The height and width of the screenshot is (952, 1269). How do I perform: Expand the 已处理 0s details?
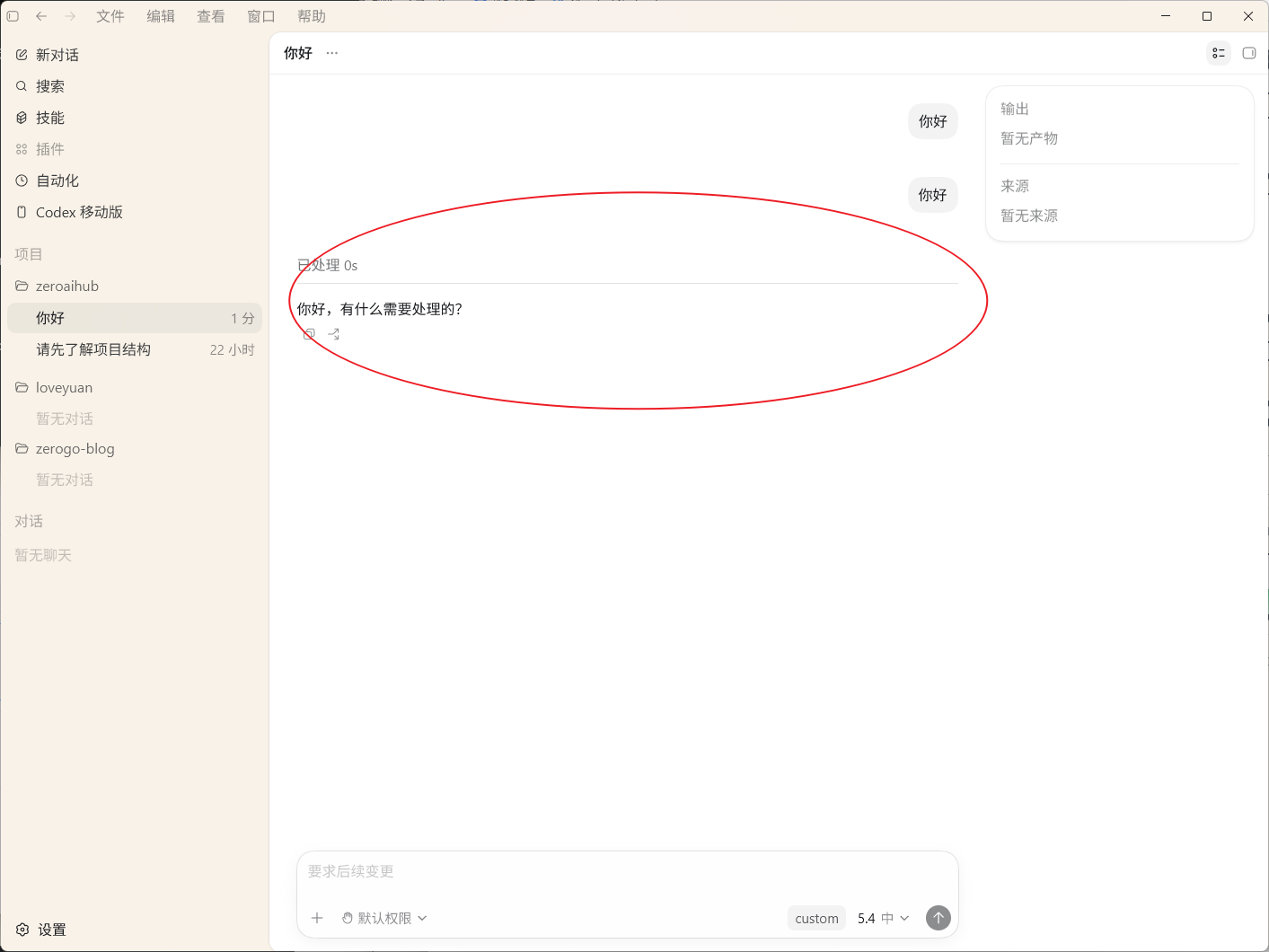click(328, 265)
